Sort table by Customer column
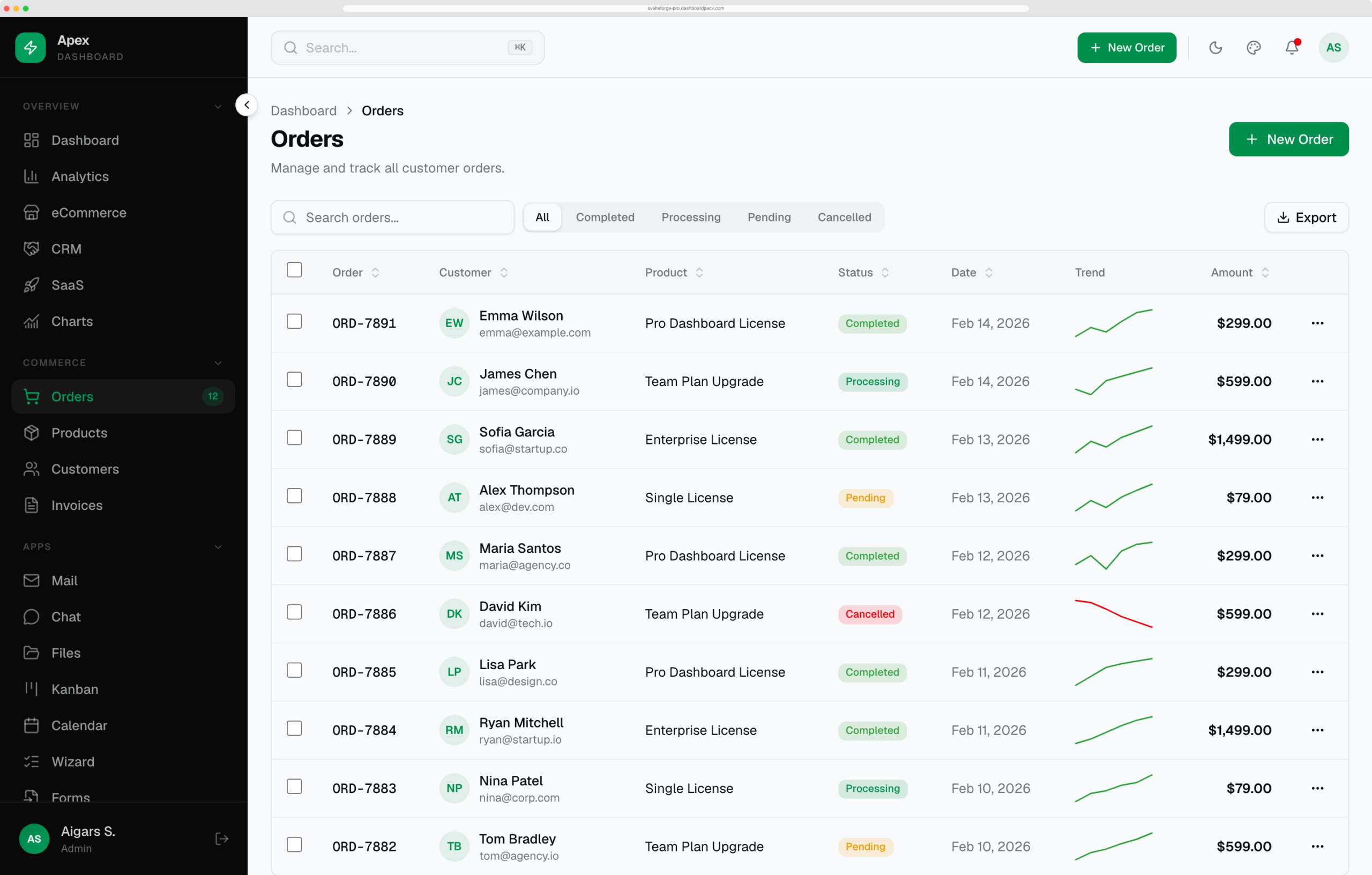Viewport: 1372px width, 875px height. tap(473, 272)
